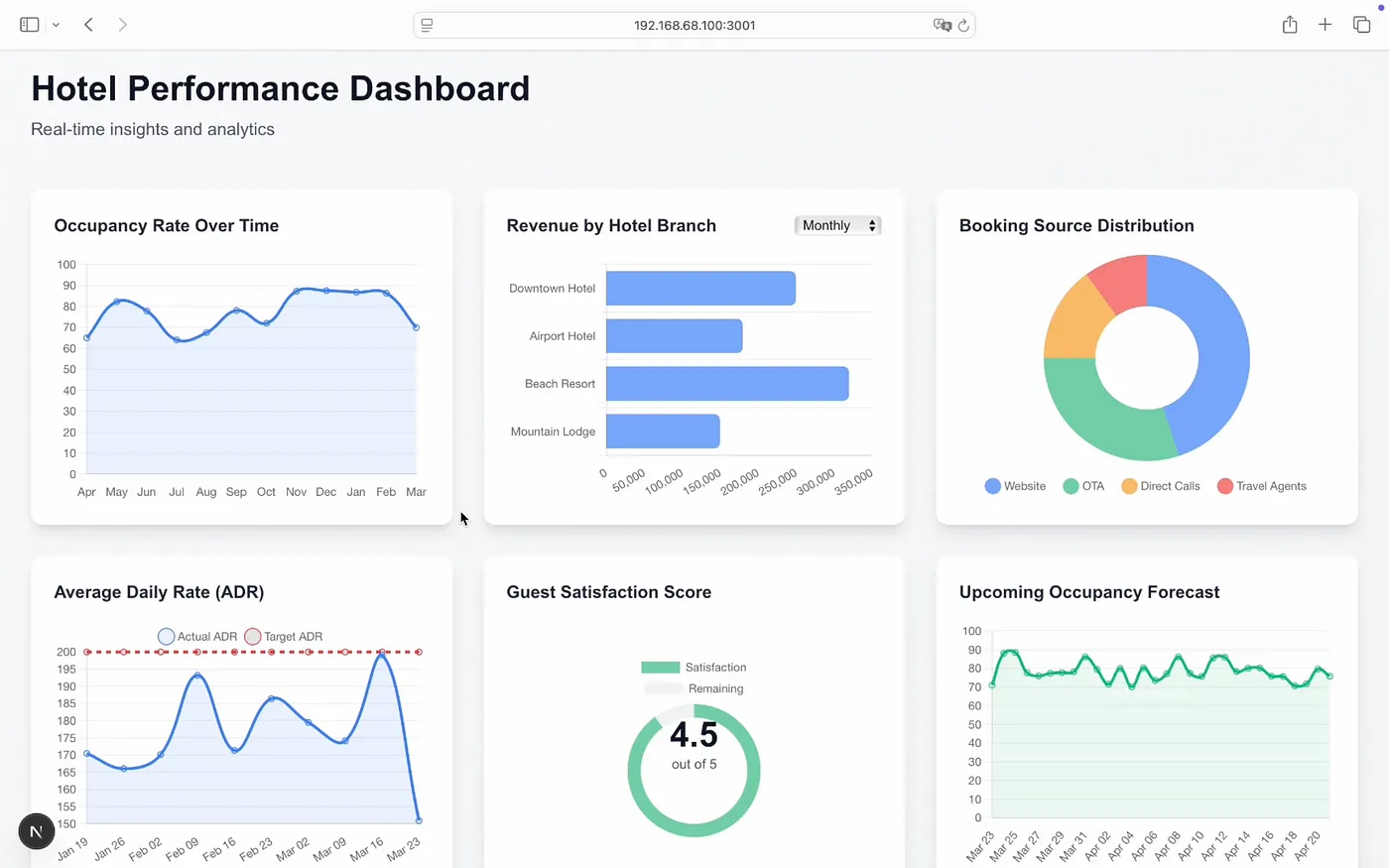Toggle the Safari sidebar icon
Viewport: 1389px width, 868px height.
pos(29,25)
